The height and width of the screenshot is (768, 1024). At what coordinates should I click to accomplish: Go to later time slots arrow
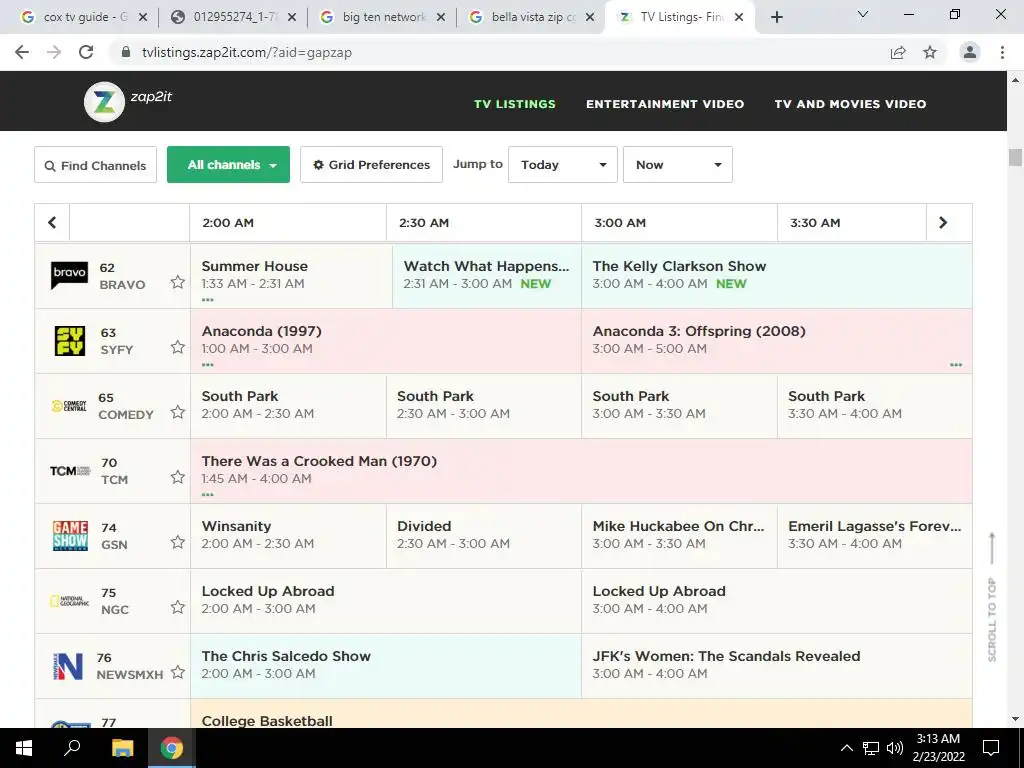tap(942, 223)
